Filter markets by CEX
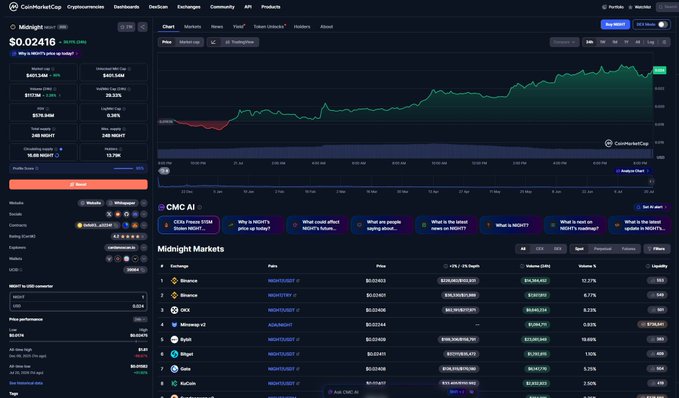The image size is (679, 398). coord(540,249)
